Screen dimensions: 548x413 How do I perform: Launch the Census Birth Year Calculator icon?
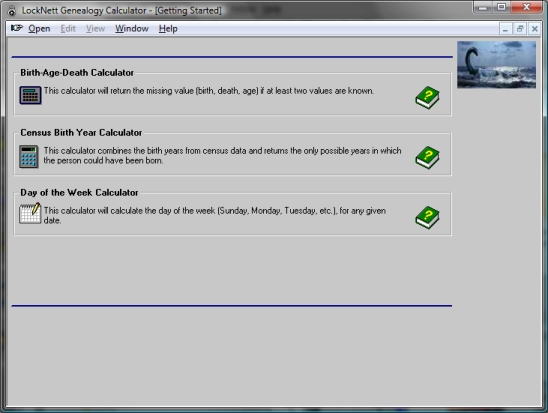coord(29,157)
